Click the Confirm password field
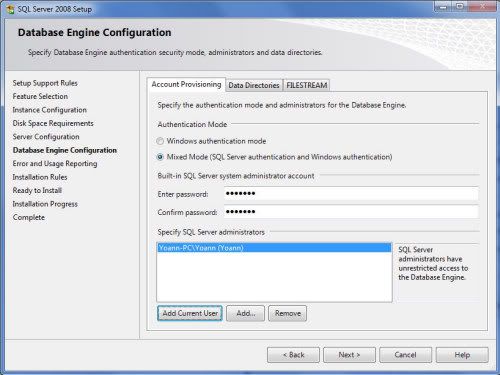The height and width of the screenshot is (375, 500). 351,212
